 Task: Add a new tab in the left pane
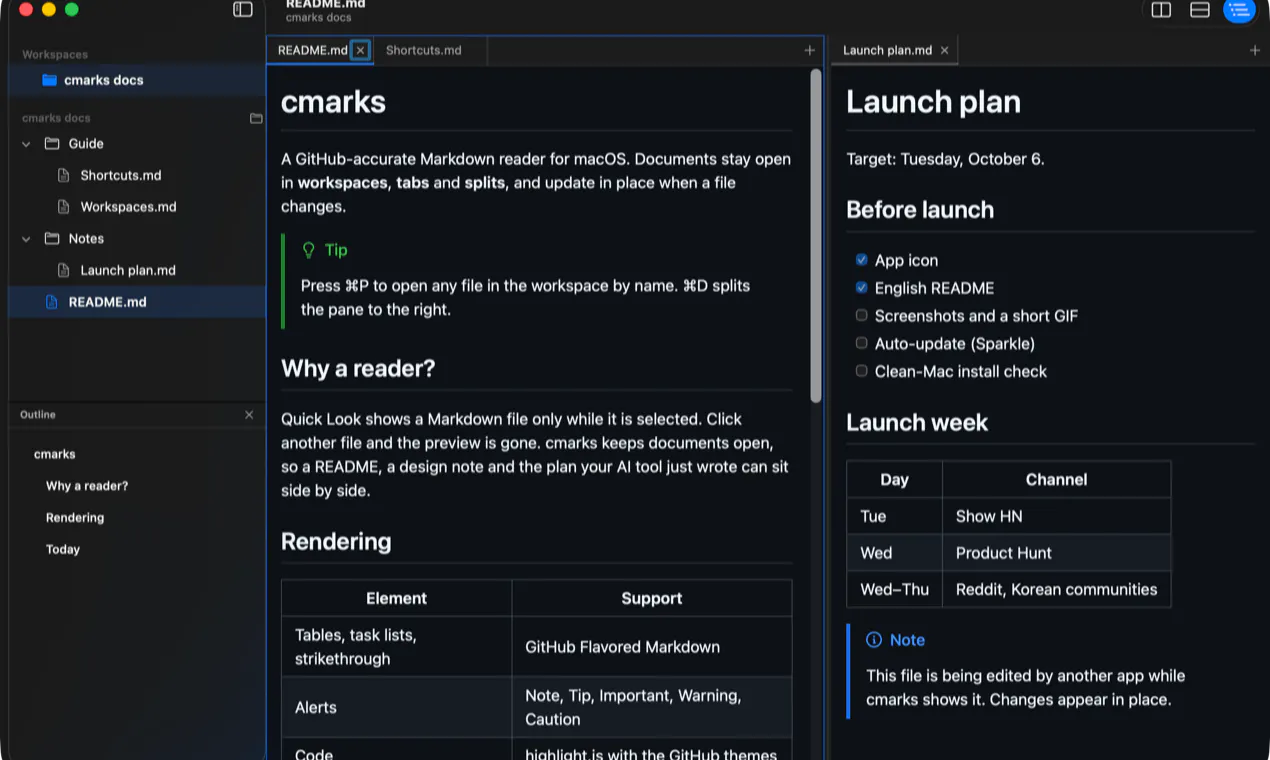810,50
